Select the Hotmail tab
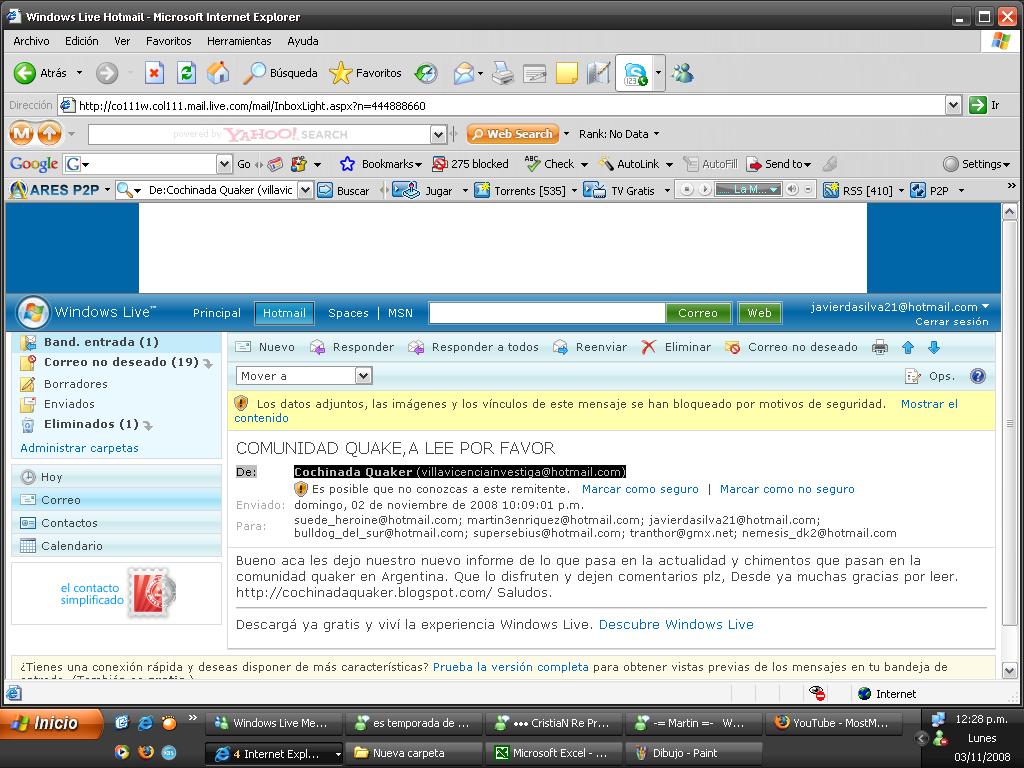The height and width of the screenshot is (768, 1024). tap(284, 313)
